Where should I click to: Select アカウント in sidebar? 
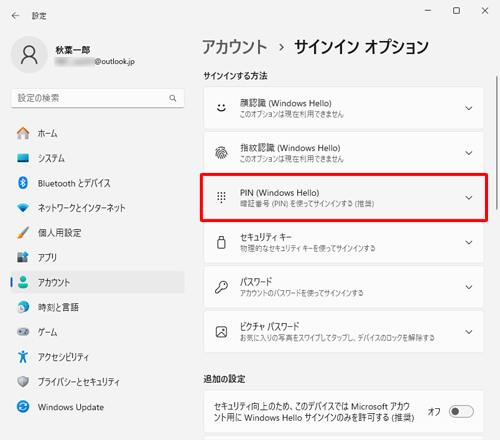[x=97, y=282]
